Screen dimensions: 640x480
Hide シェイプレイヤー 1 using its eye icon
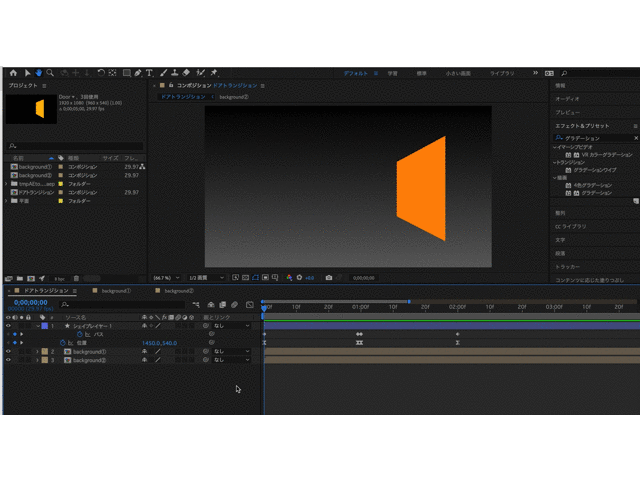click(x=8, y=326)
